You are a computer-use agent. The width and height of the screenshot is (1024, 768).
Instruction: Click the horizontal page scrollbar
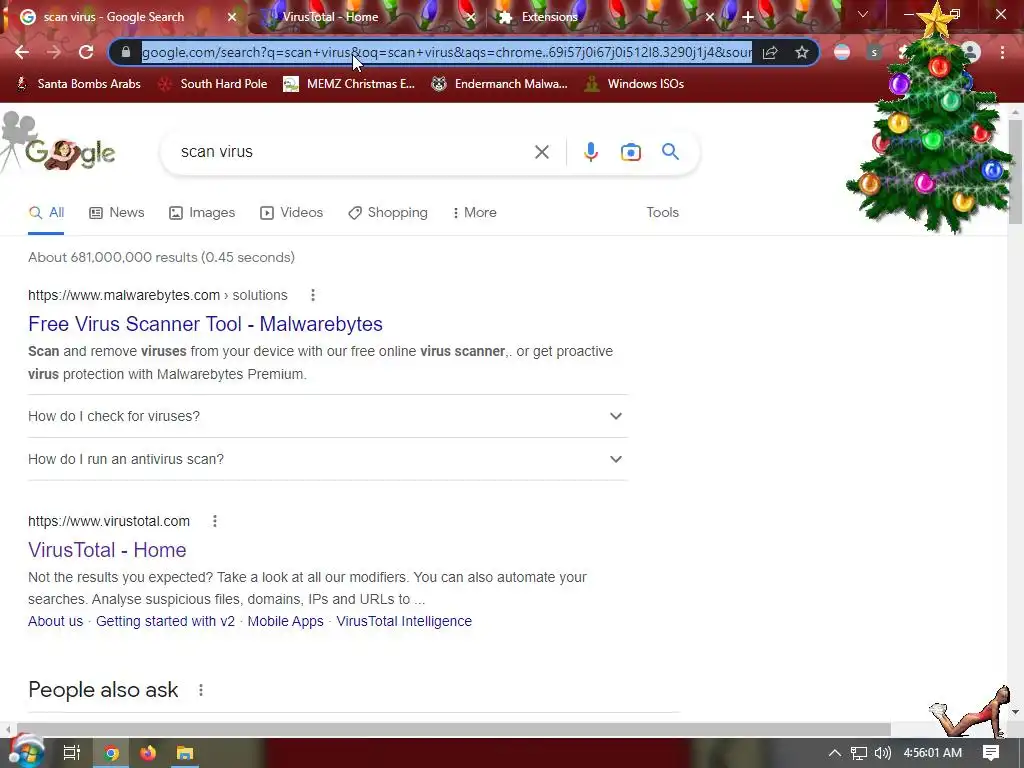click(x=453, y=729)
